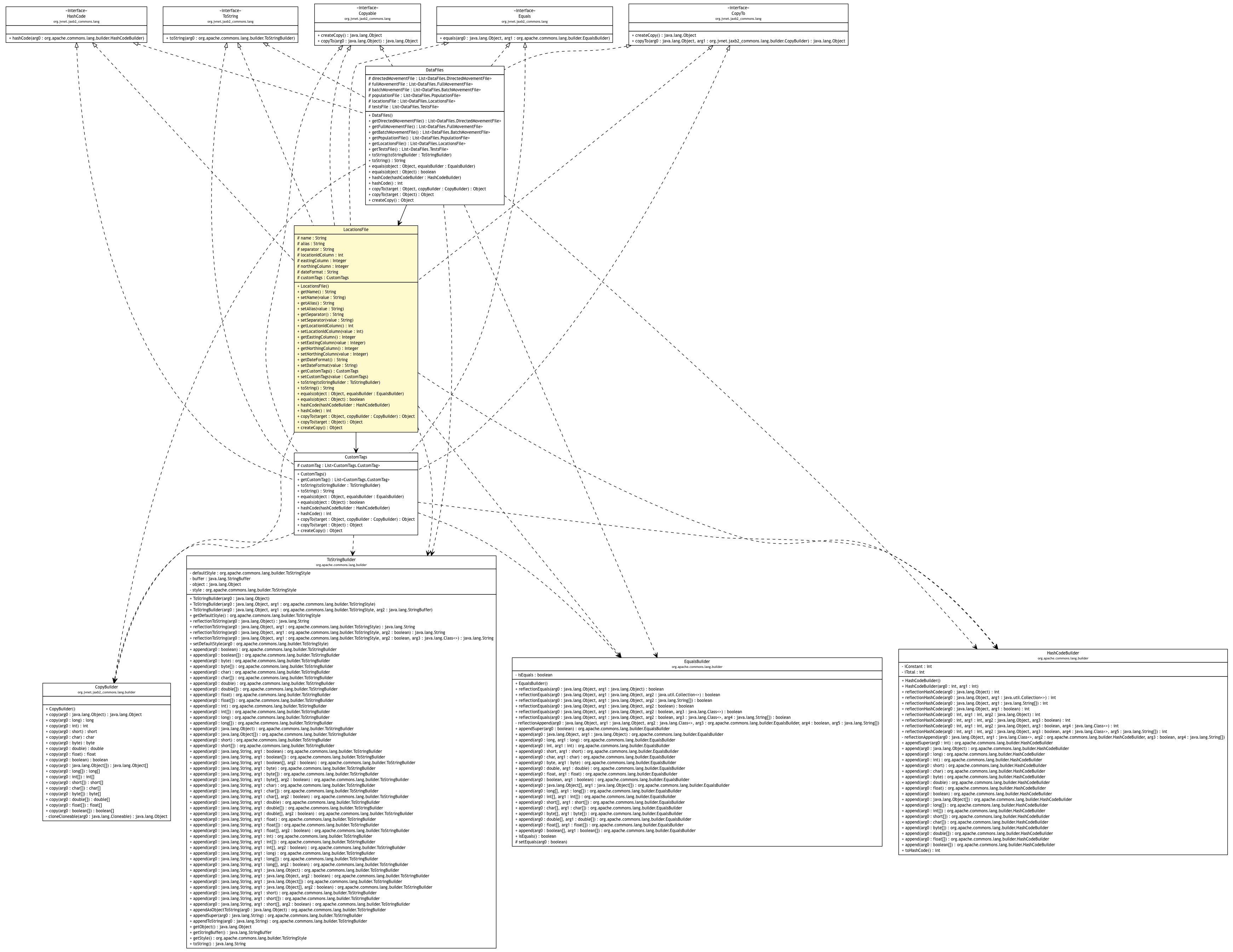Select the LocationsFile() constructor line

(313, 286)
